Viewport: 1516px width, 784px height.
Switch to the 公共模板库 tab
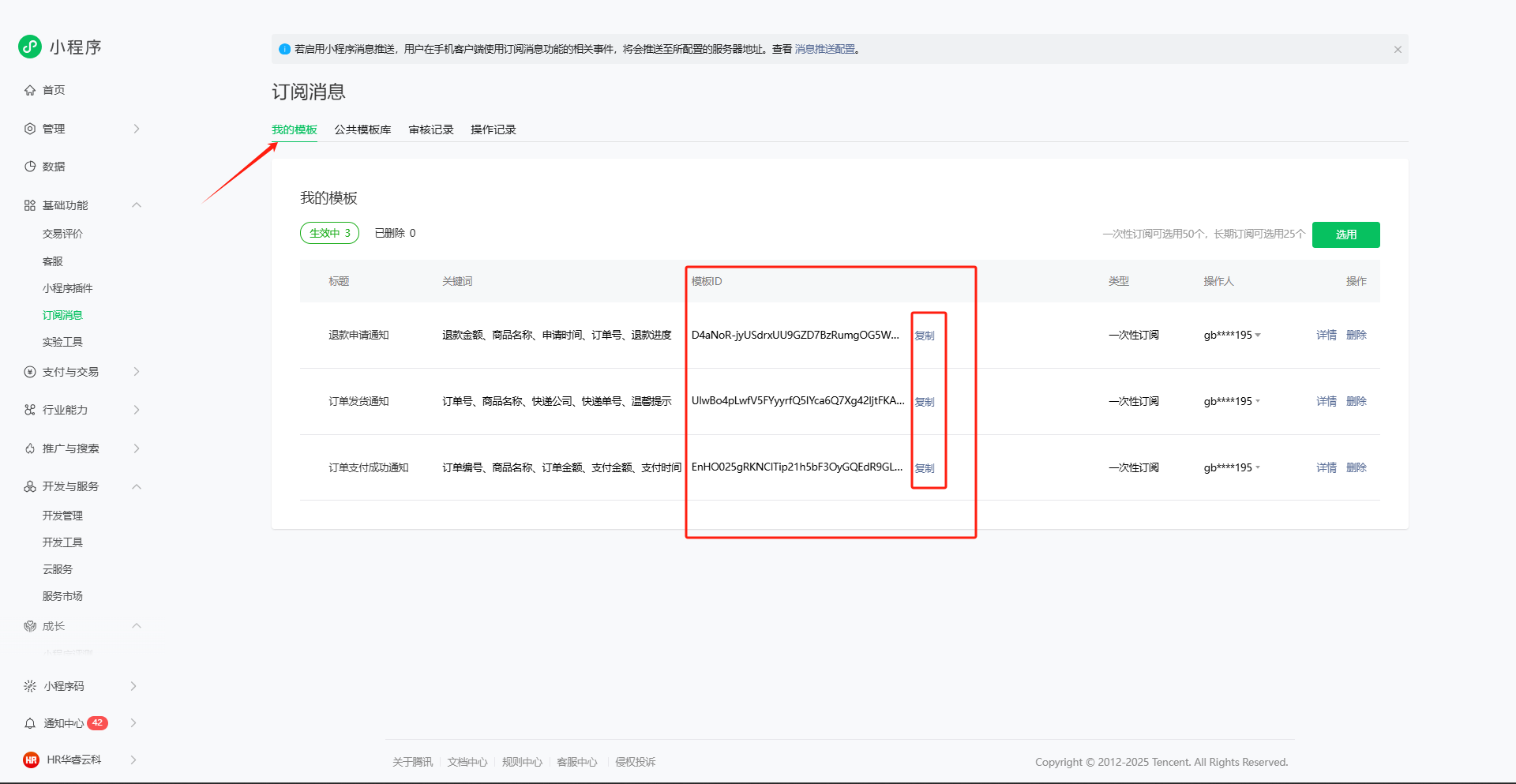(x=362, y=129)
